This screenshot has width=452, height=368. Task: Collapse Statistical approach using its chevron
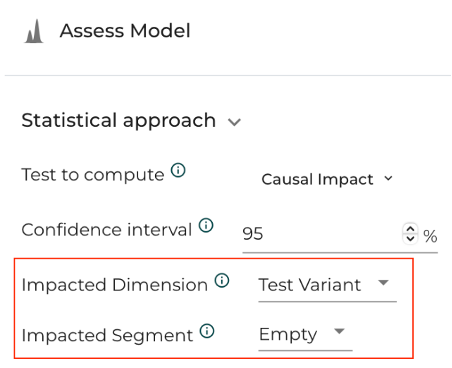(234, 122)
